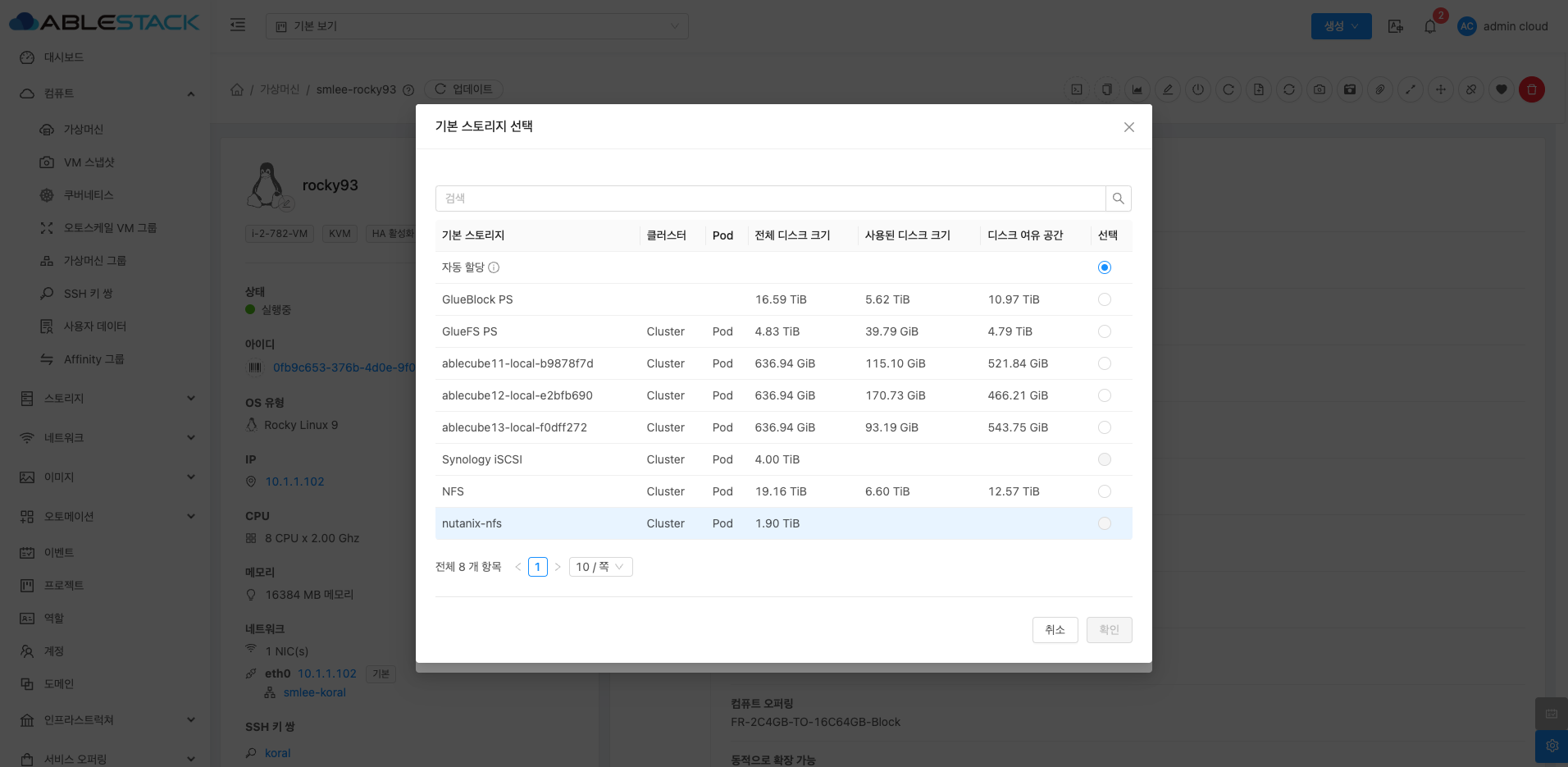Open the notifications bell icon

point(1430,26)
